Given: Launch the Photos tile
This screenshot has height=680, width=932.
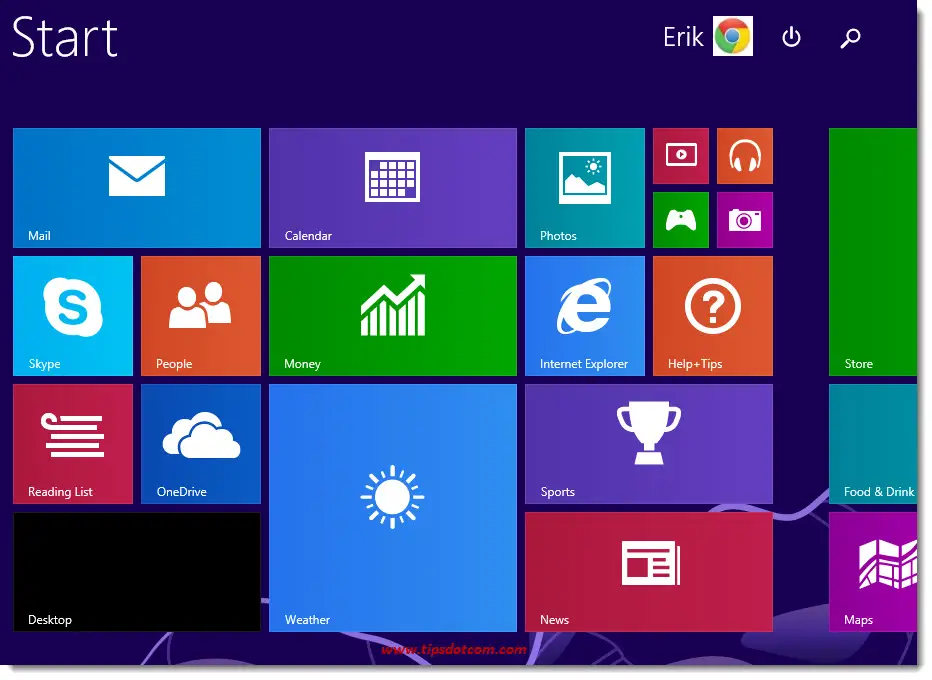Looking at the screenshot, I should tap(585, 188).
